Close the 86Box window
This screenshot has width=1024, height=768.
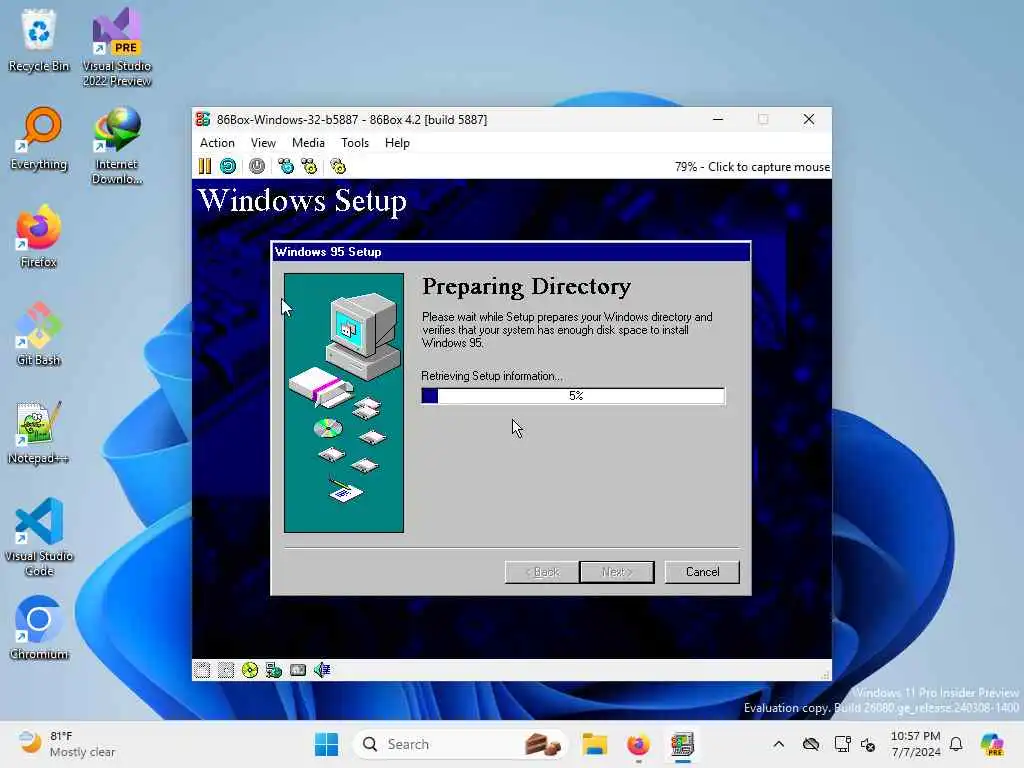[x=808, y=120]
